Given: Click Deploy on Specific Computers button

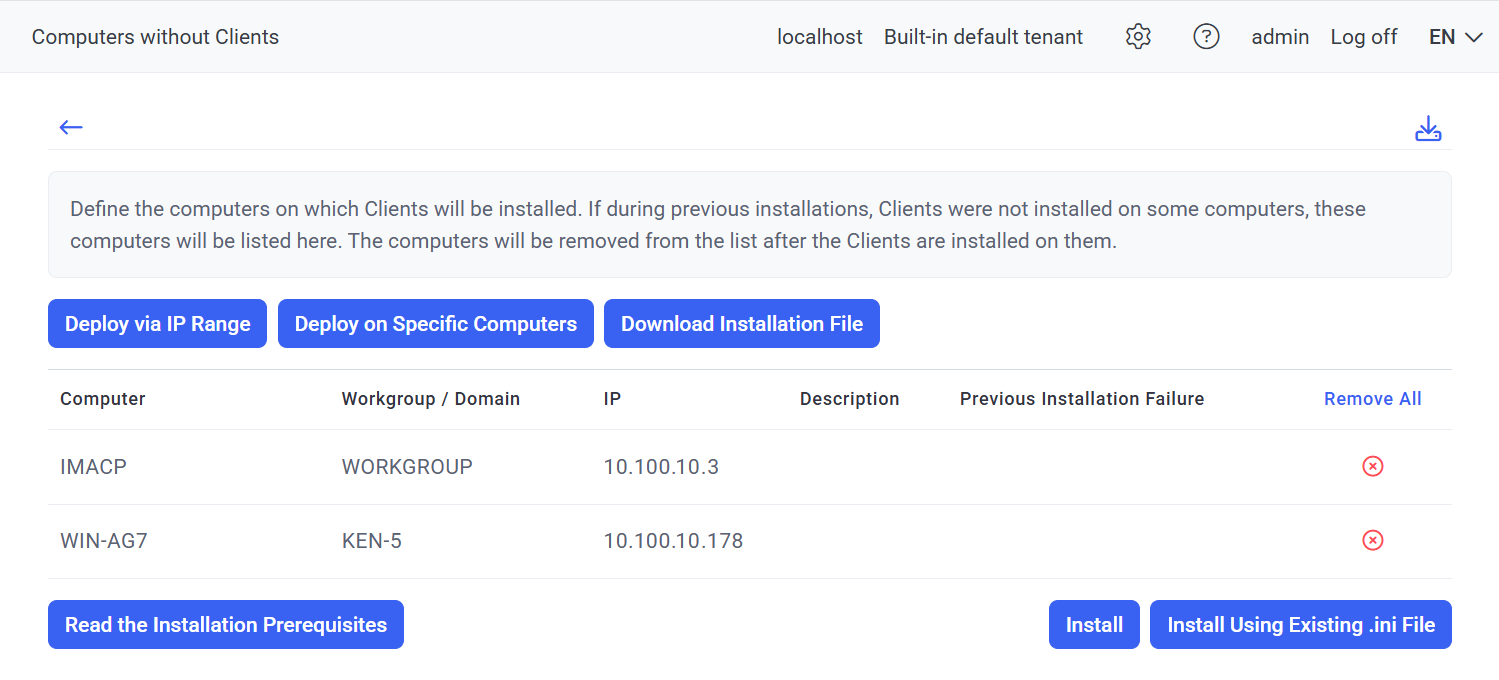Looking at the screenshot, I should click(x=435, y=324).
